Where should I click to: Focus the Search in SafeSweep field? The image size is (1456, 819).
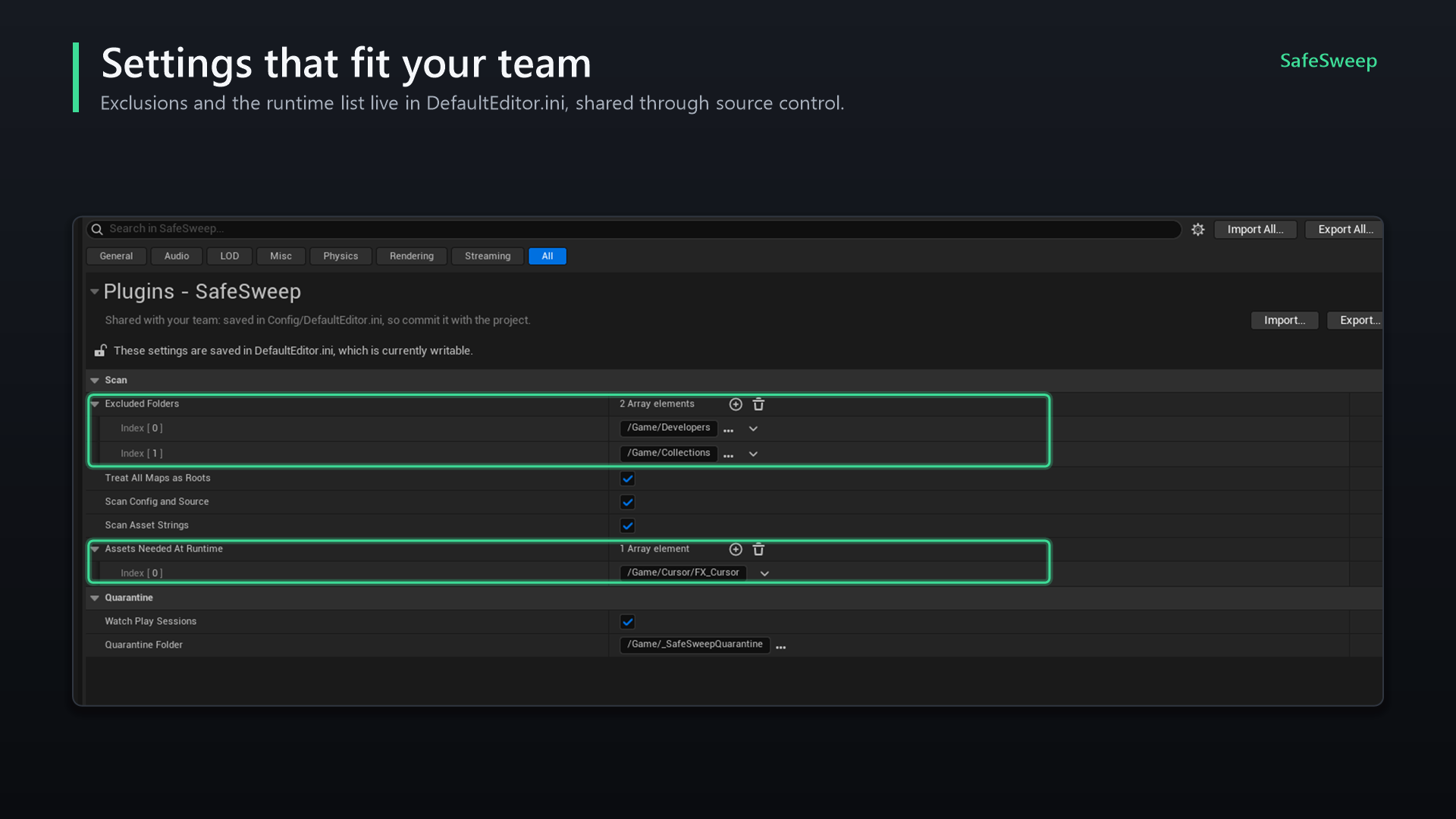(634, 229)
